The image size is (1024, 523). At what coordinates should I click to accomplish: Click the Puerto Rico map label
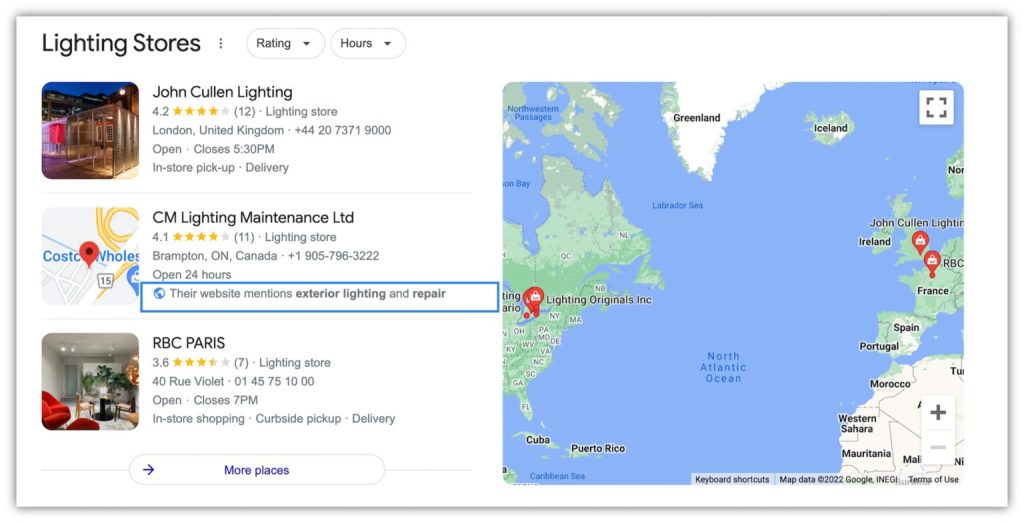[598, 449]
